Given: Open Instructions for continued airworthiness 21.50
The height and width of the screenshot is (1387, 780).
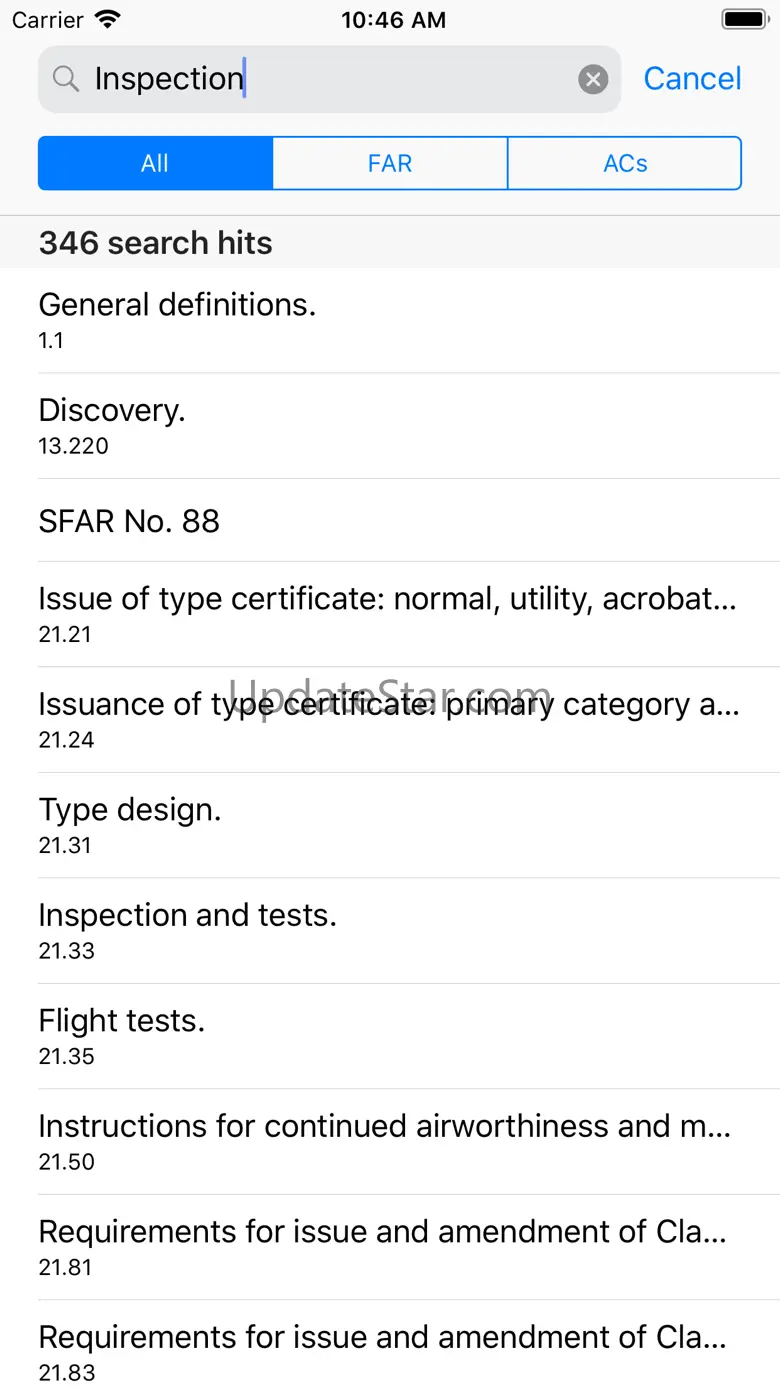Looking at the screenshot, I should [x=390, y=1142].
